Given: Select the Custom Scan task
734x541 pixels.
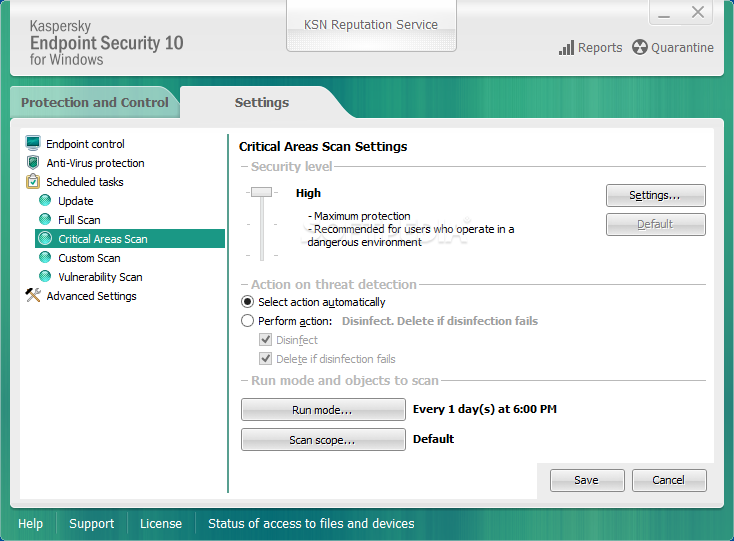Looking at the screenshot, I should pyautogui.click(x=89, y=258).
